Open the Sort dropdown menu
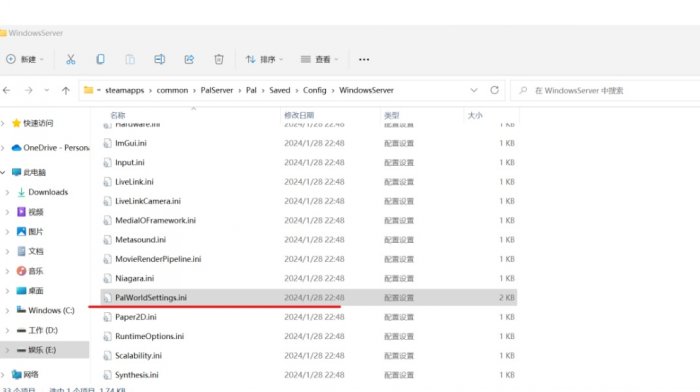This screenshot has height=392, width=700. tap(264, 59)
